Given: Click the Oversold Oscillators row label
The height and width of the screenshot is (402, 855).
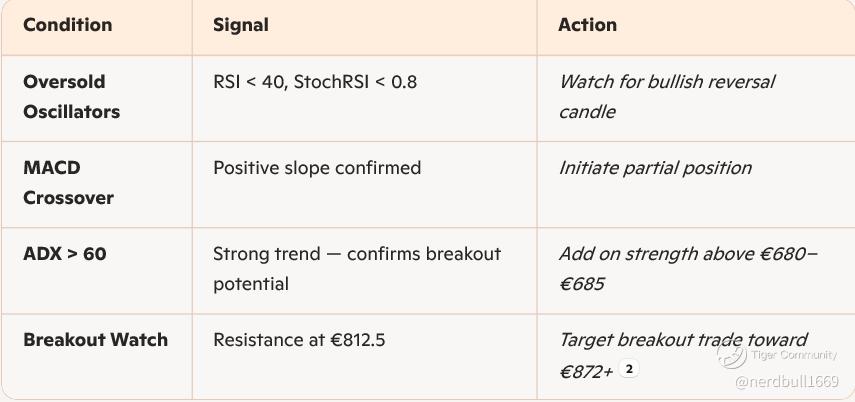Looking at the screenshot, I should click(x=71, y=97).
